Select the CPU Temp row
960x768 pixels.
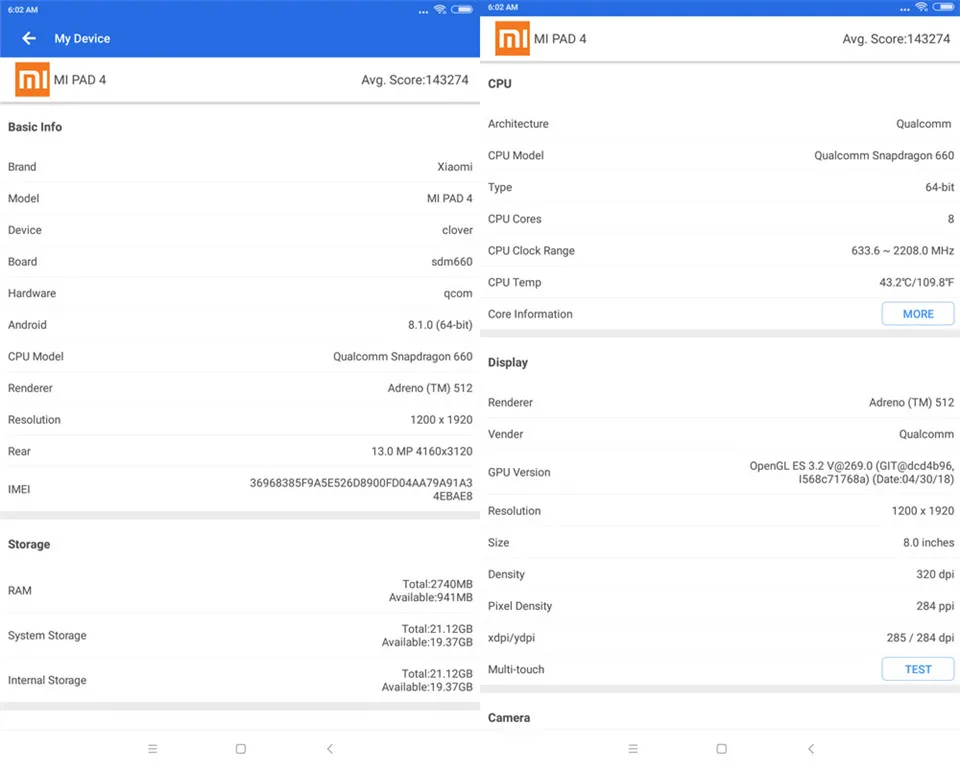[x=720, y=282]
